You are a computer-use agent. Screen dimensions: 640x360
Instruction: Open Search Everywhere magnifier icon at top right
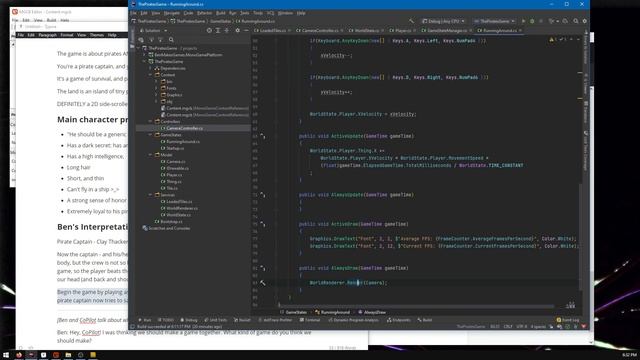576,21
